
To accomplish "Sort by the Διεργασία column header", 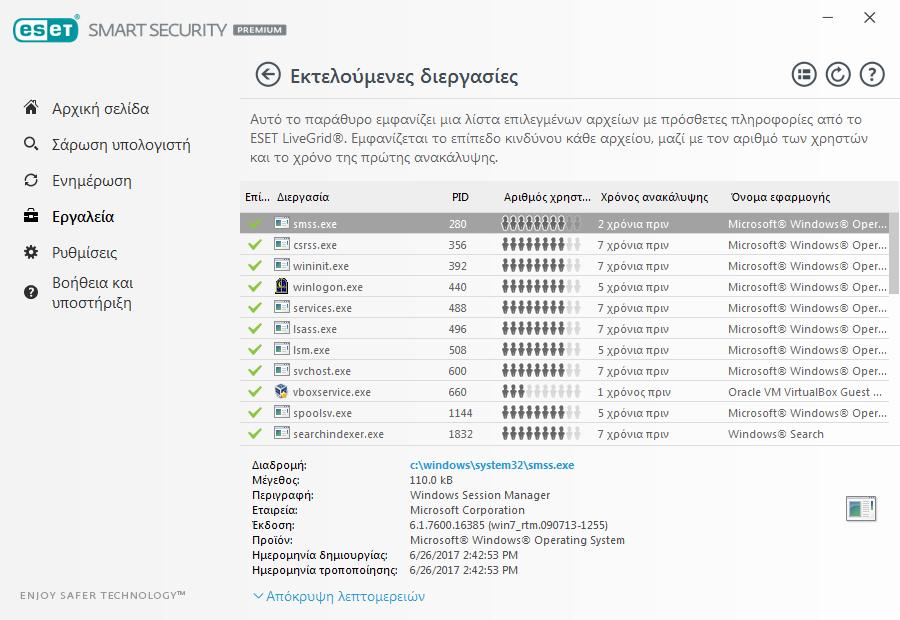I will [x=303, y=197].
